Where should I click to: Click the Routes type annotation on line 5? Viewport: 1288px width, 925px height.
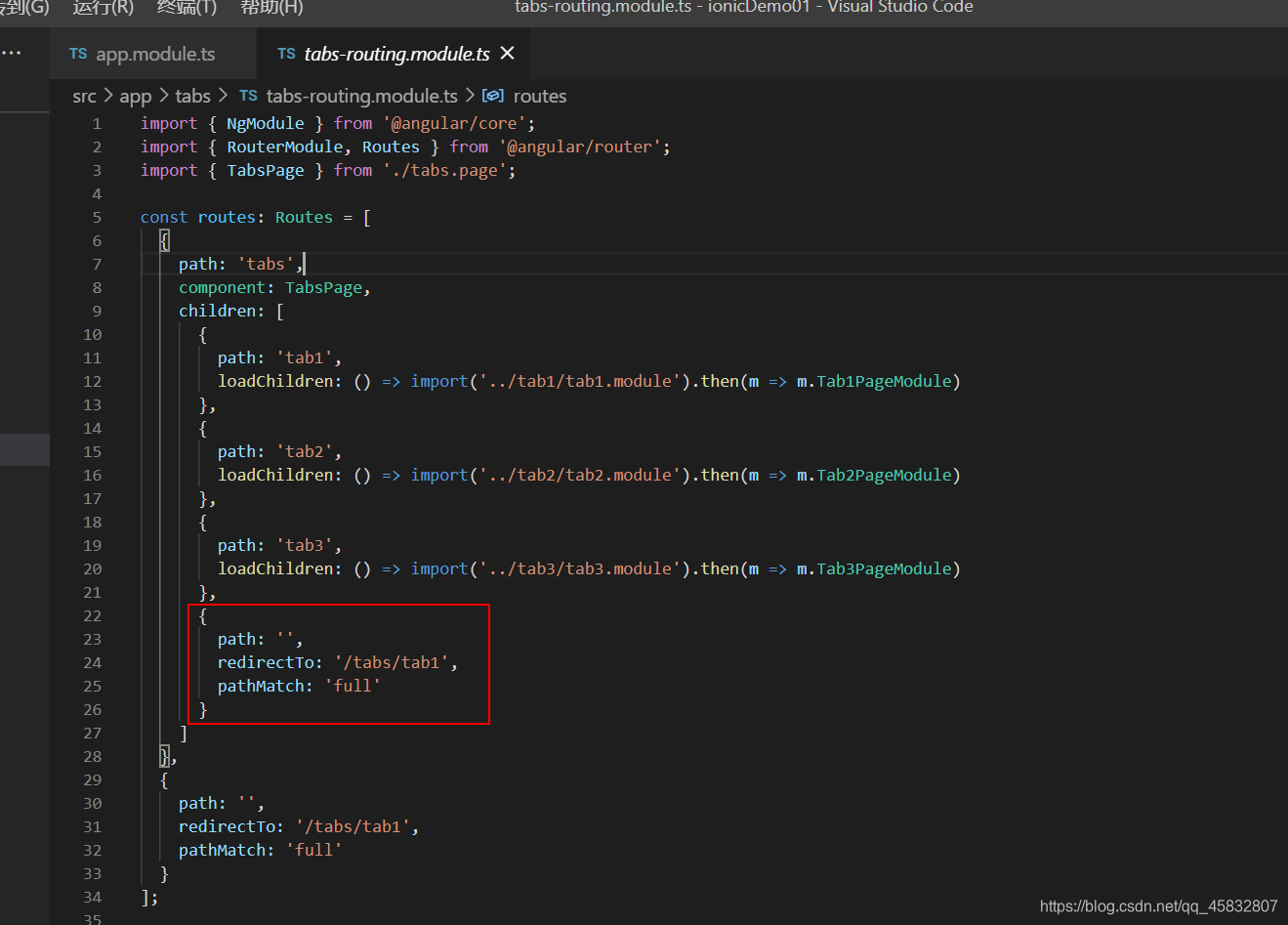(x=304, y=217)
